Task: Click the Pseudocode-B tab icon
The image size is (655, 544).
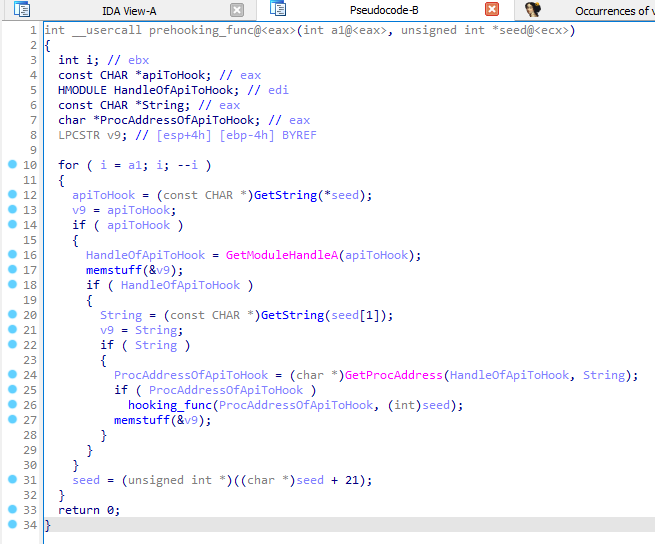Action: tap(278, 8)
